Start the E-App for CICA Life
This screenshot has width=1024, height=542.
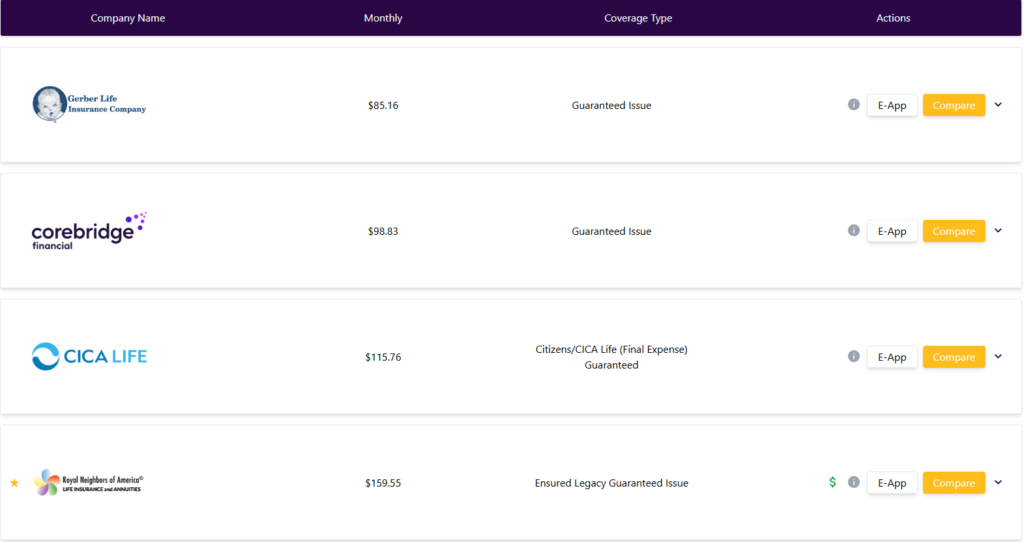tap(892, 357)
